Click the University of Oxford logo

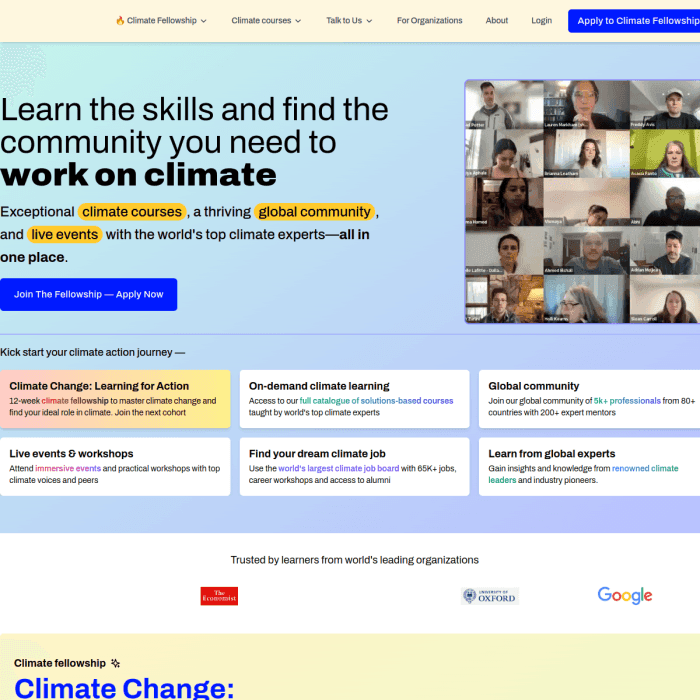click(490, 596)
